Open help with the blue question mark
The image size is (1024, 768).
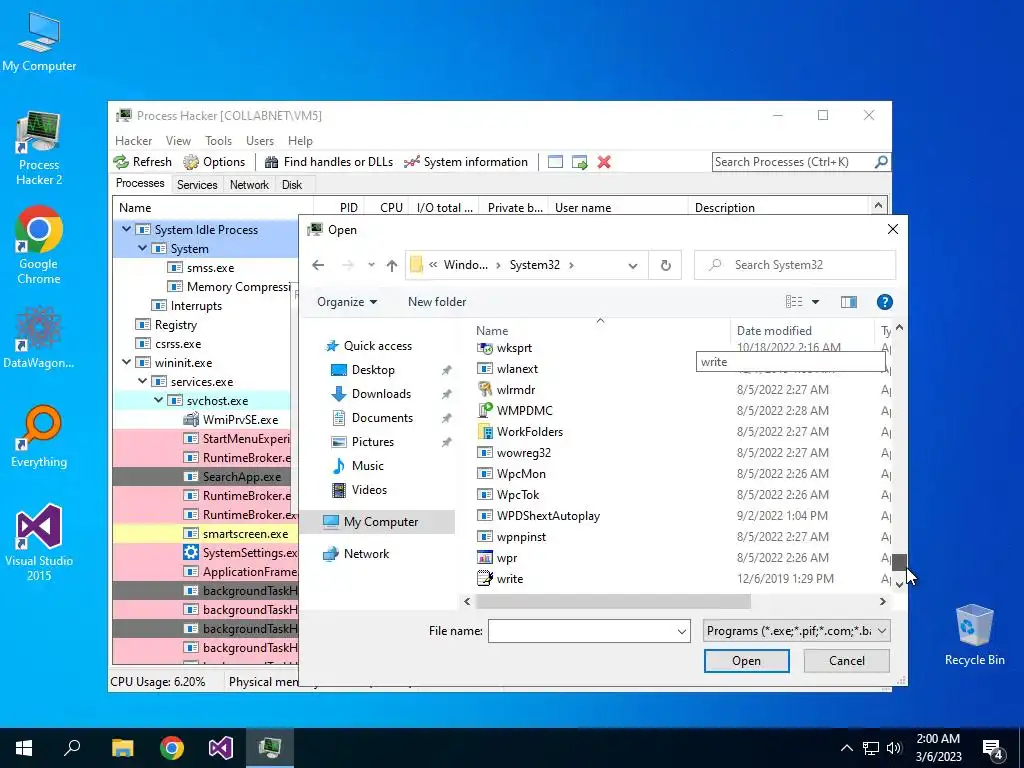[884, 302]
